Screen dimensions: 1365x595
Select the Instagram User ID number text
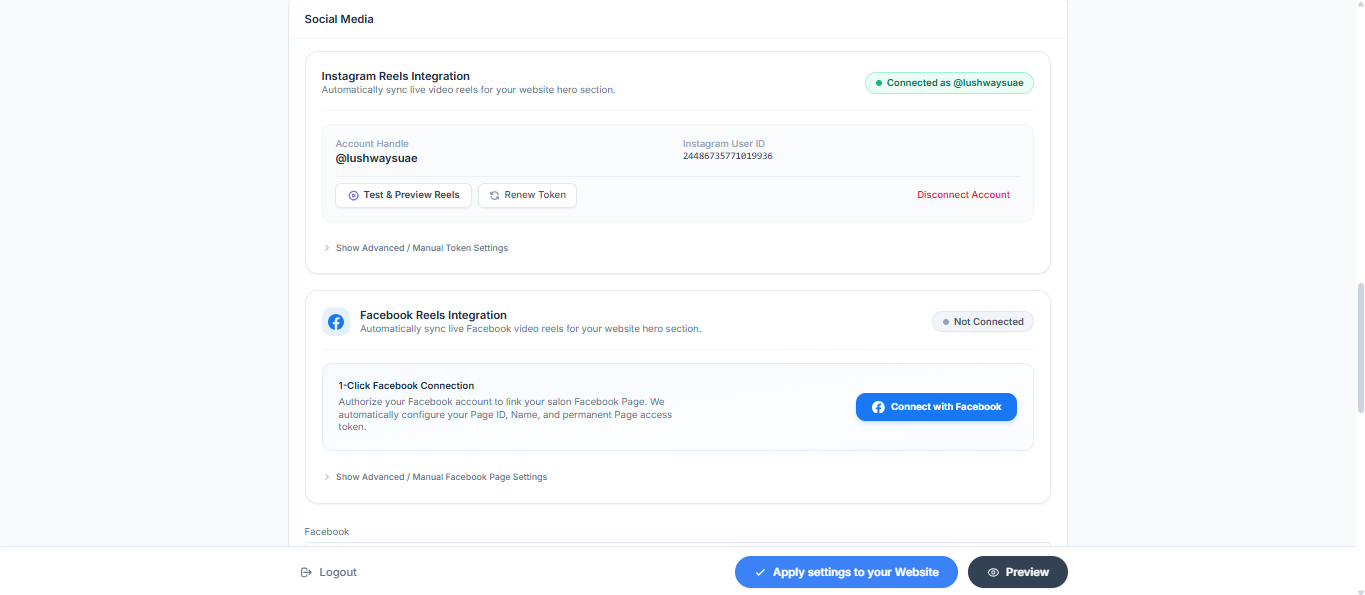728,157
